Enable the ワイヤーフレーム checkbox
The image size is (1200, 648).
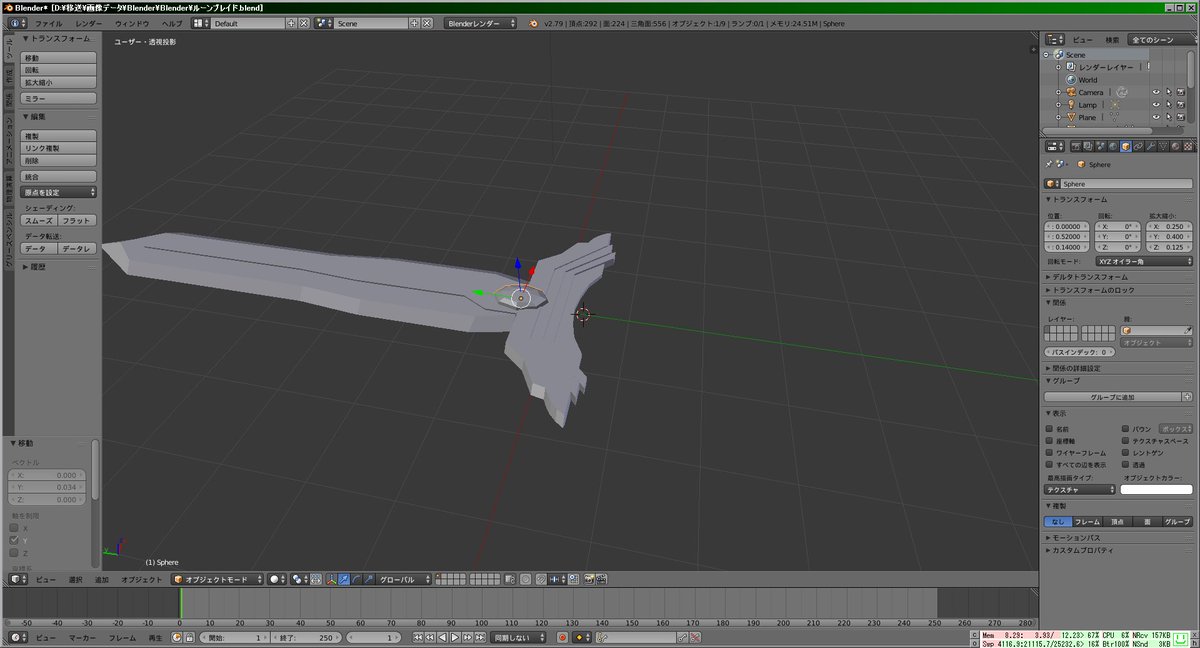point(1049,453)
